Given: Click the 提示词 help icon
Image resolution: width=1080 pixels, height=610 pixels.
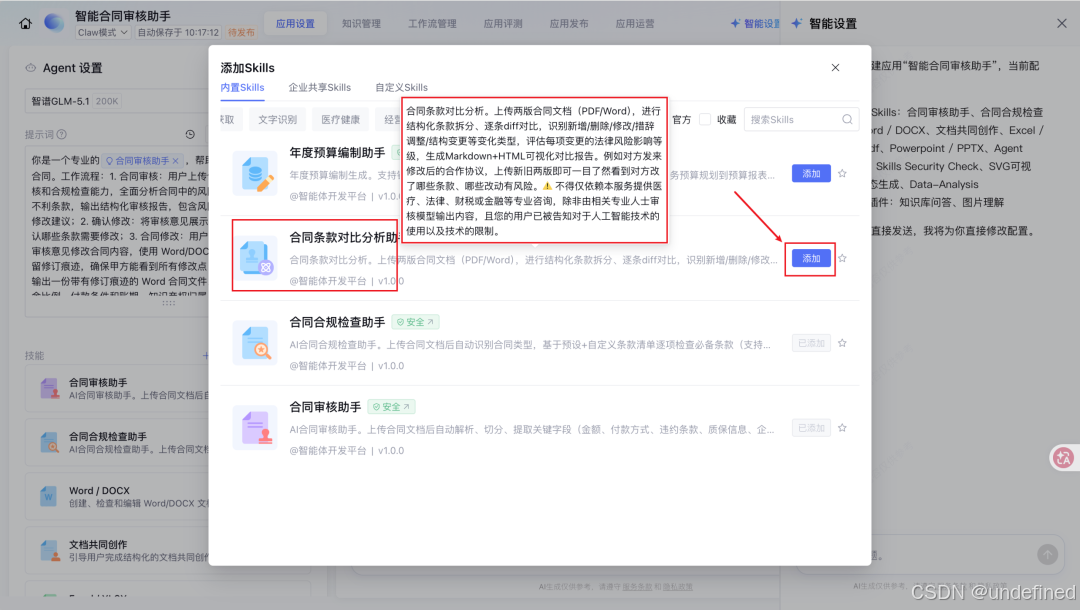Looking at the screenshot, I should (62, 134).
